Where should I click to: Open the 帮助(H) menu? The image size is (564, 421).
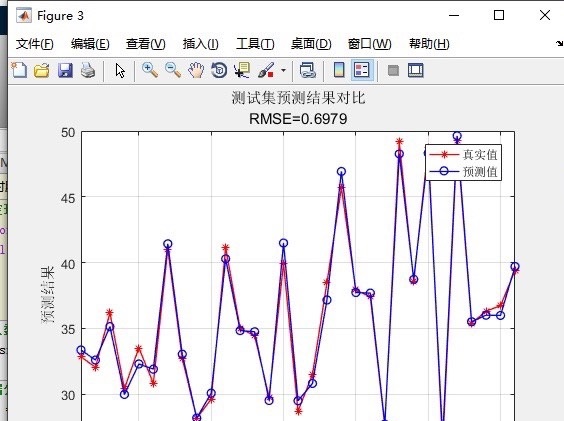tap(429, 44)
